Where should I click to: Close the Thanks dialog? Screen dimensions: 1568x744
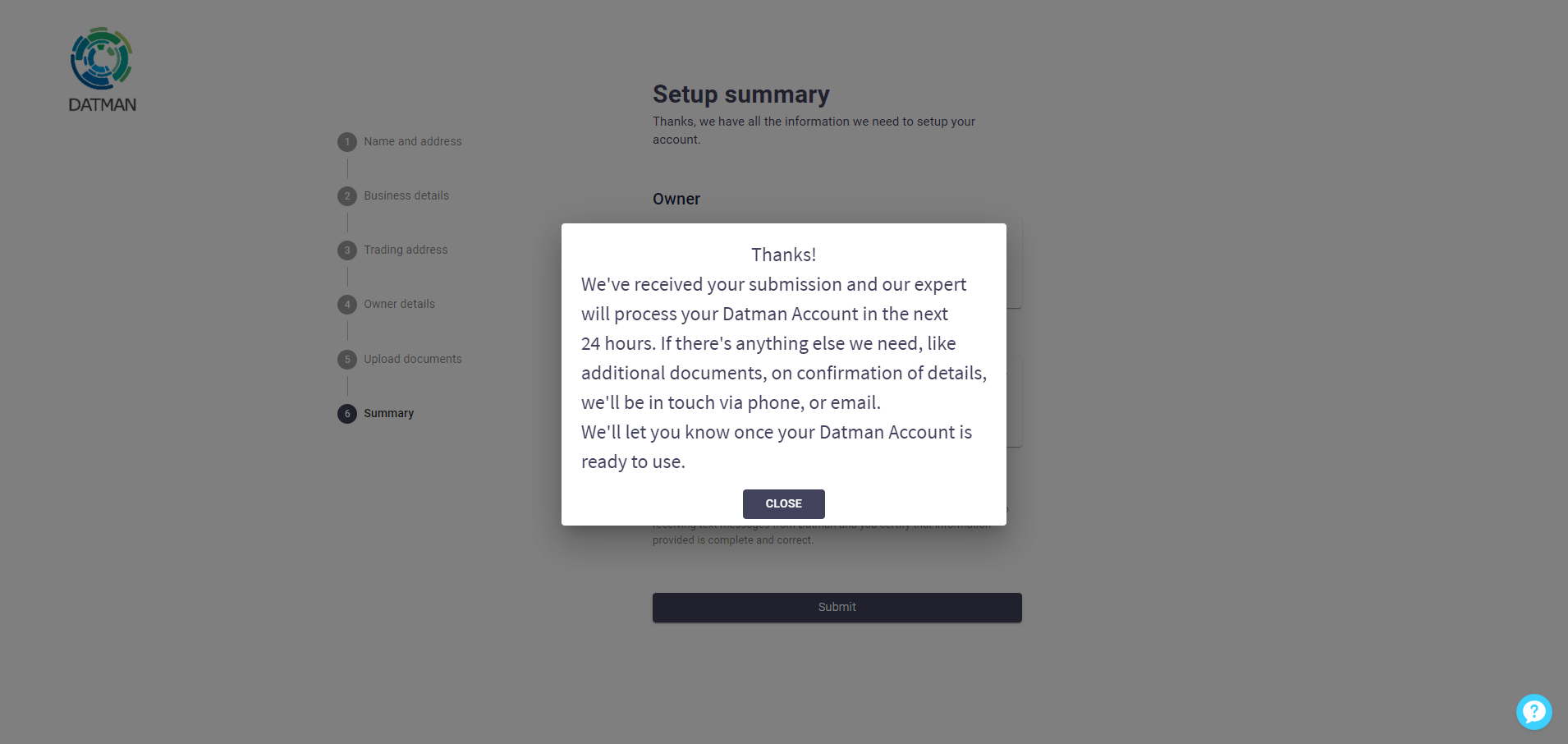784,504
